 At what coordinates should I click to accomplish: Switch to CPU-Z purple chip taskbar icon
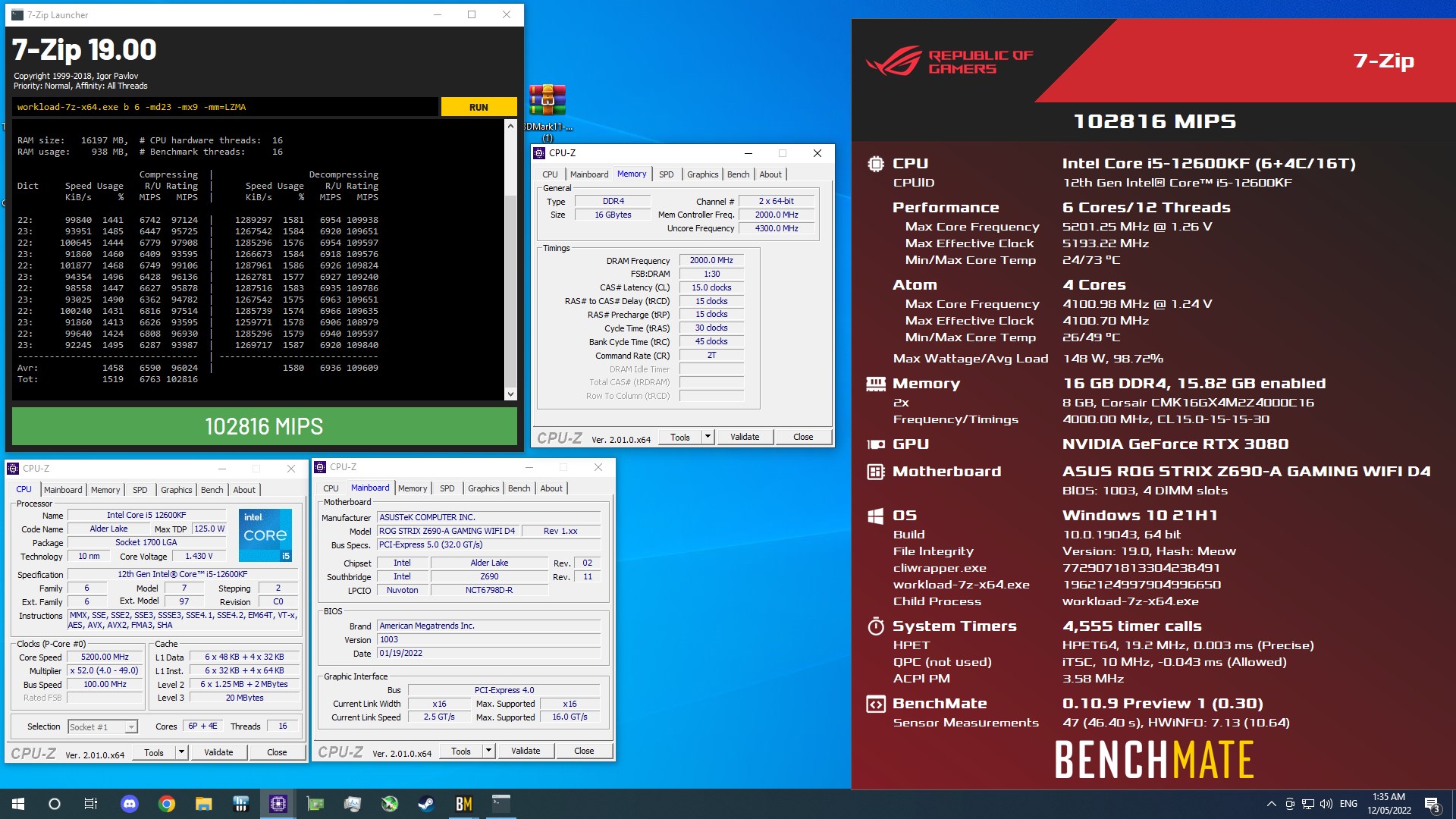point(278,804)
